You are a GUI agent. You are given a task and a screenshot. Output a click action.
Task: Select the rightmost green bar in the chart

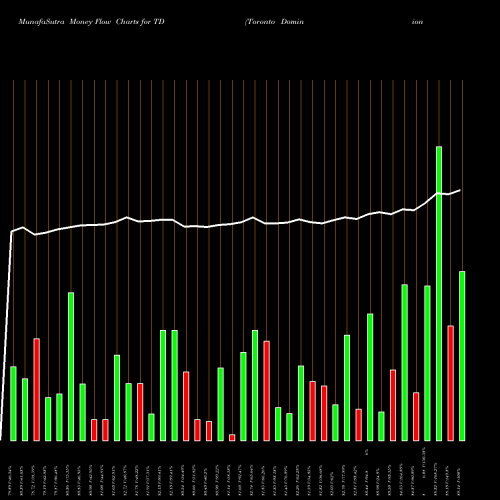click(x=462, y=356)
